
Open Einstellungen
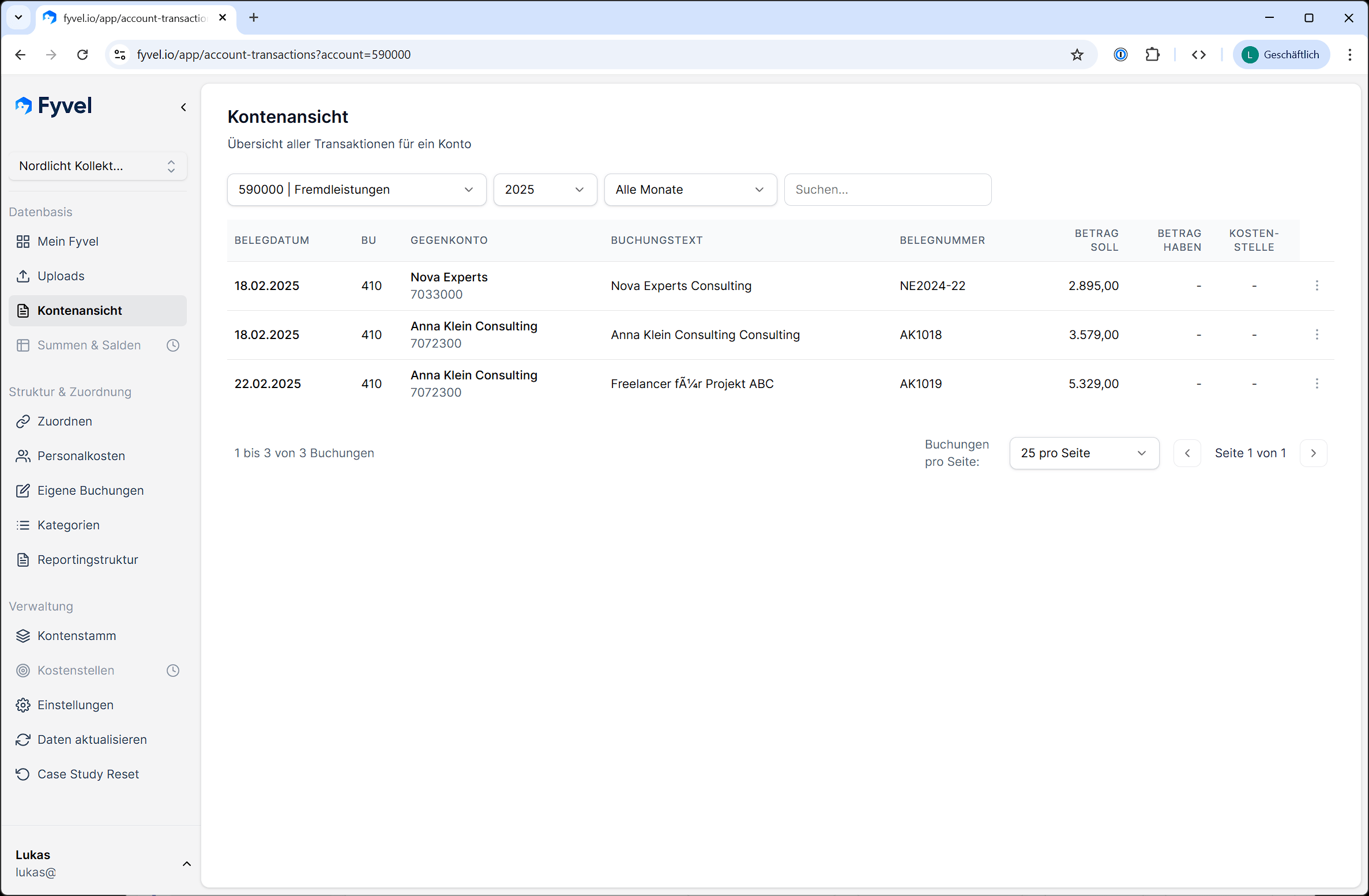97,705
